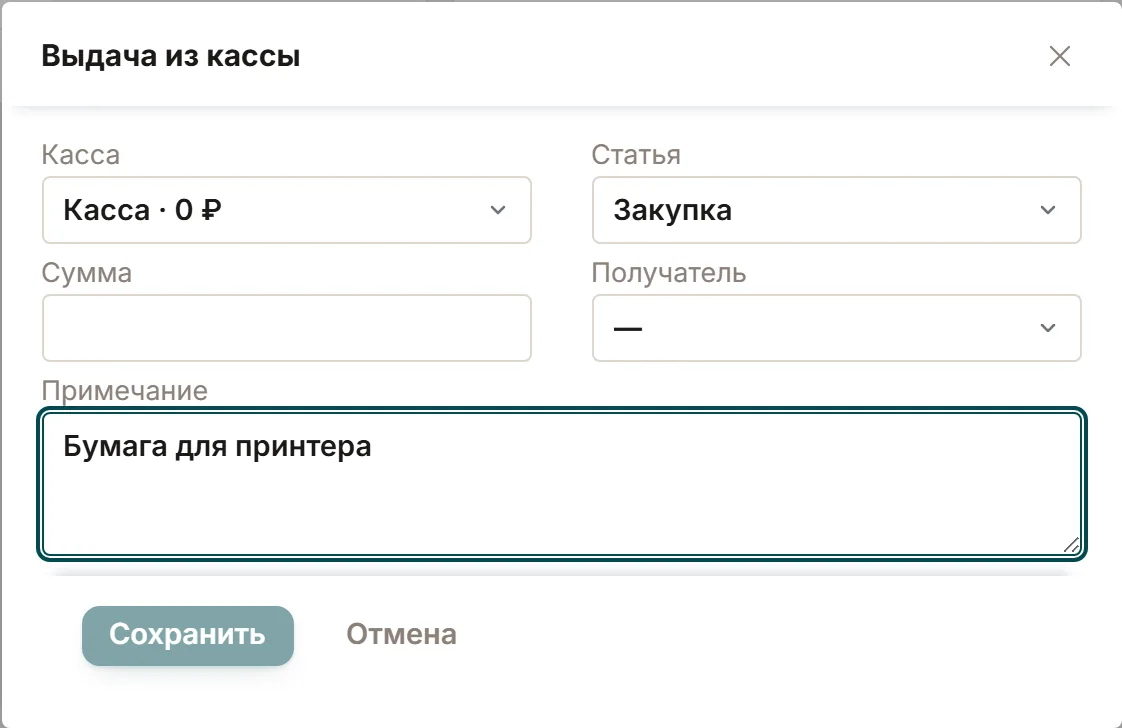This screenshot has width=1122, height=728.
Task: Click the Примечание field label
Action: [x=125, y=391]
